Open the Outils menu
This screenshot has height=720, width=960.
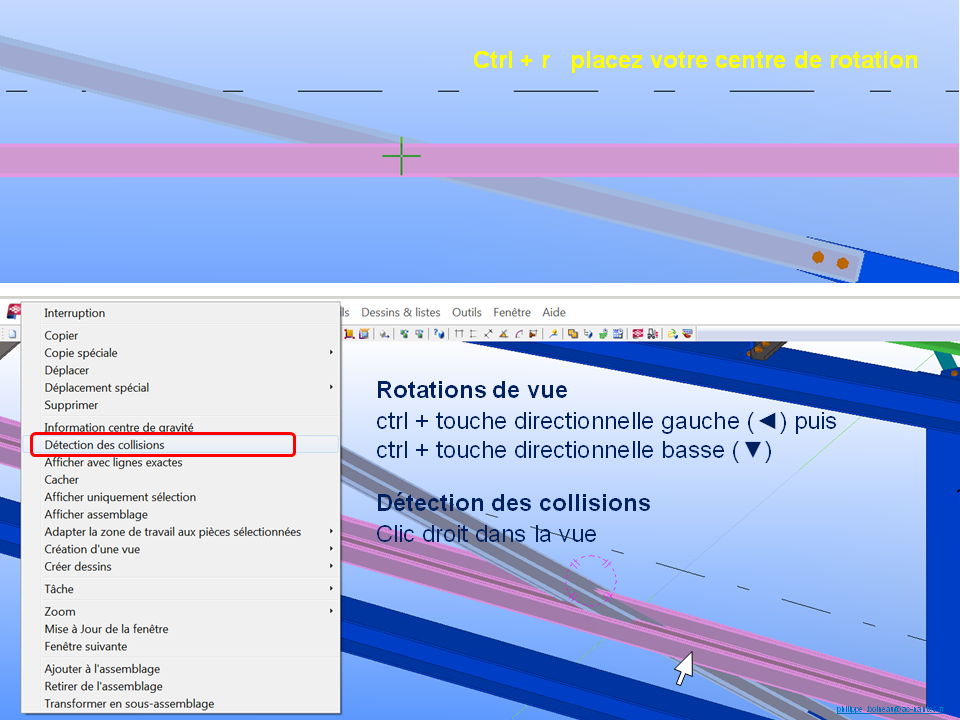(467, 312)
